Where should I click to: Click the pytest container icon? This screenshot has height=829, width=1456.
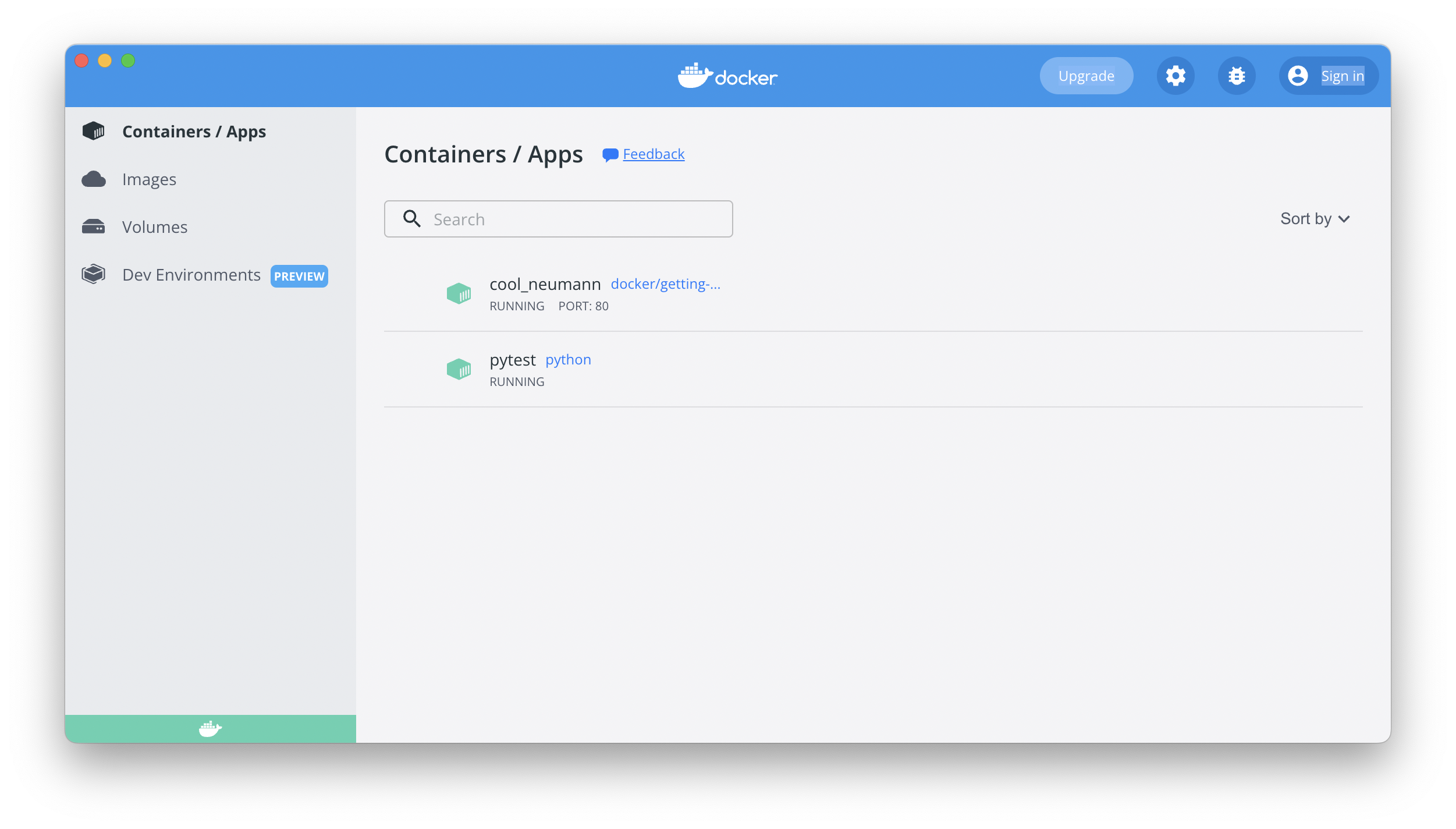459,369
